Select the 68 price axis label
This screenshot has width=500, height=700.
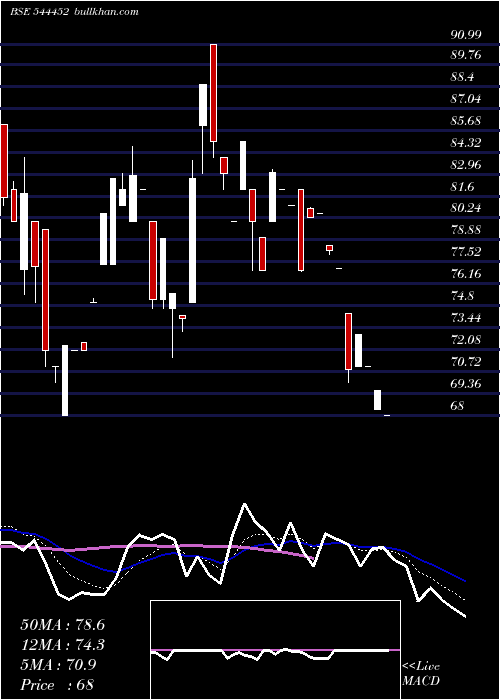coord(458,405)
